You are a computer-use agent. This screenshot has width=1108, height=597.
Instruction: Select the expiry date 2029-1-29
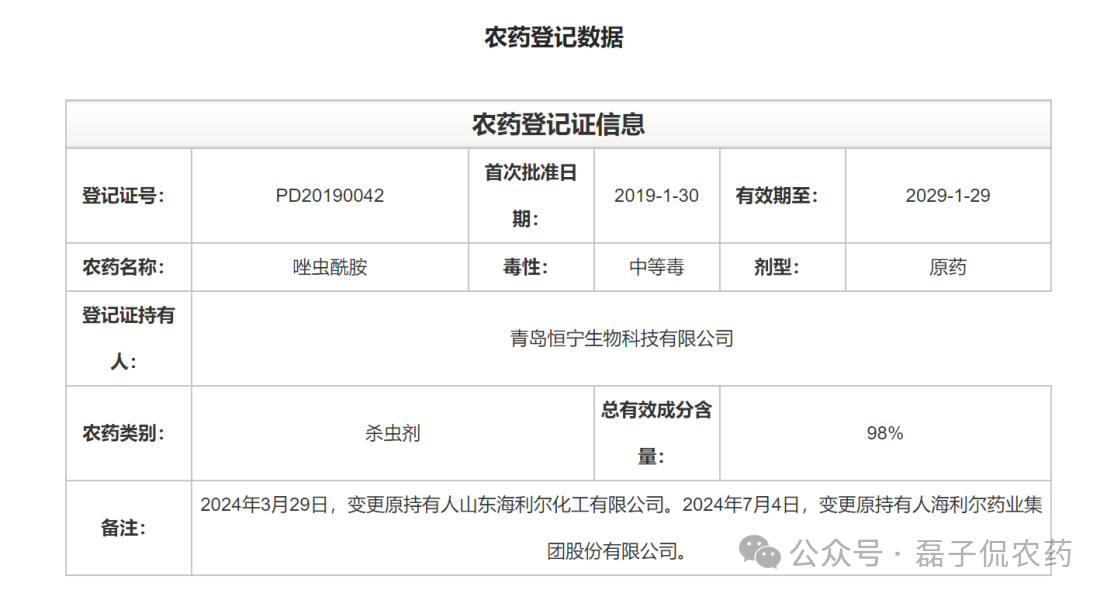(x=948, y=196)
